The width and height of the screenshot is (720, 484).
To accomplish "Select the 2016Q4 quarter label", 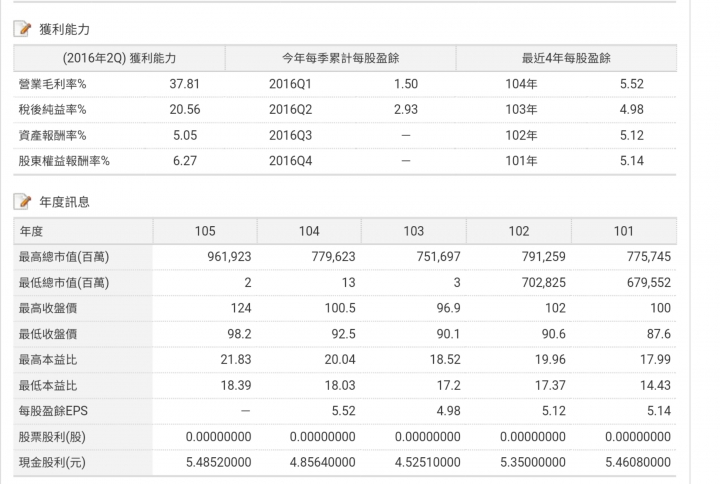I will tap(290, 161).
